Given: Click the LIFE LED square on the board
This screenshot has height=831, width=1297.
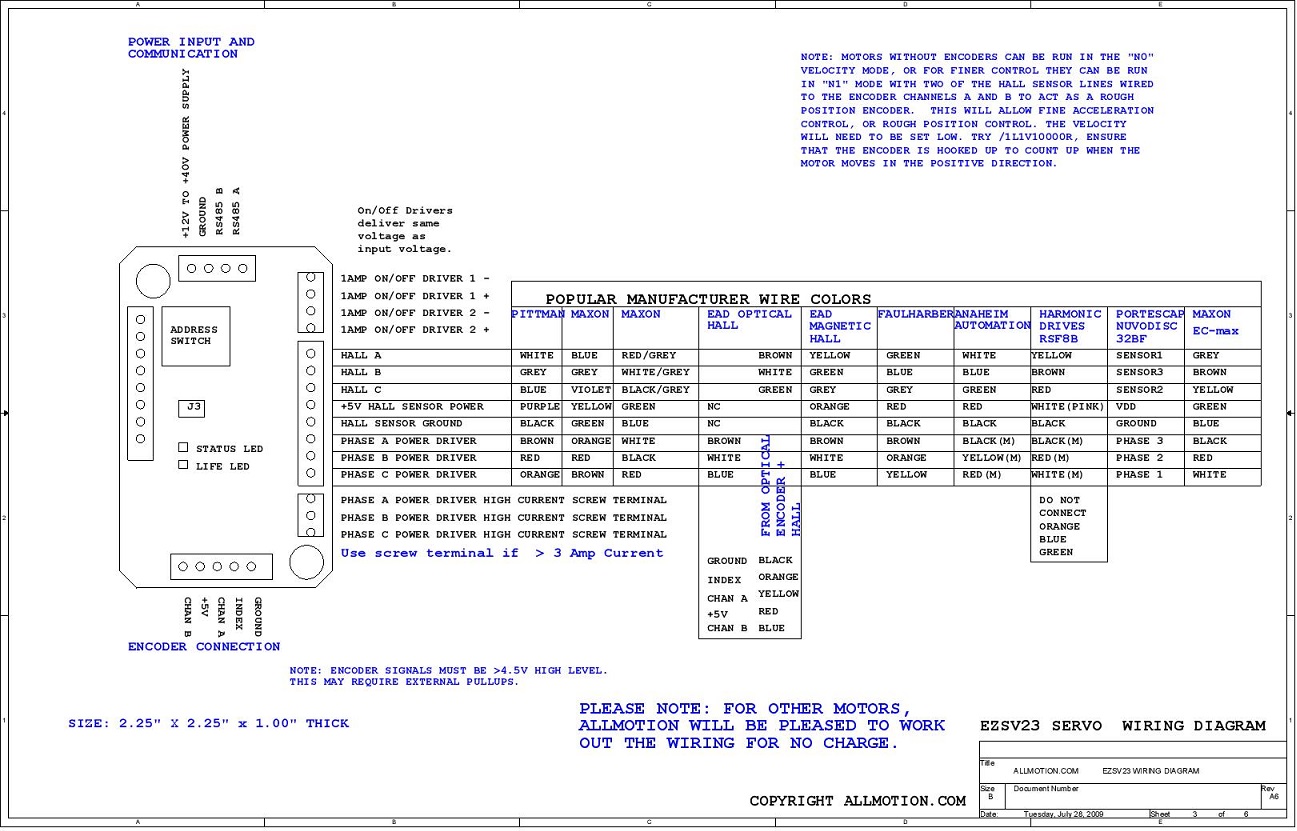Looking at the screenshot, I should point(183,465).
